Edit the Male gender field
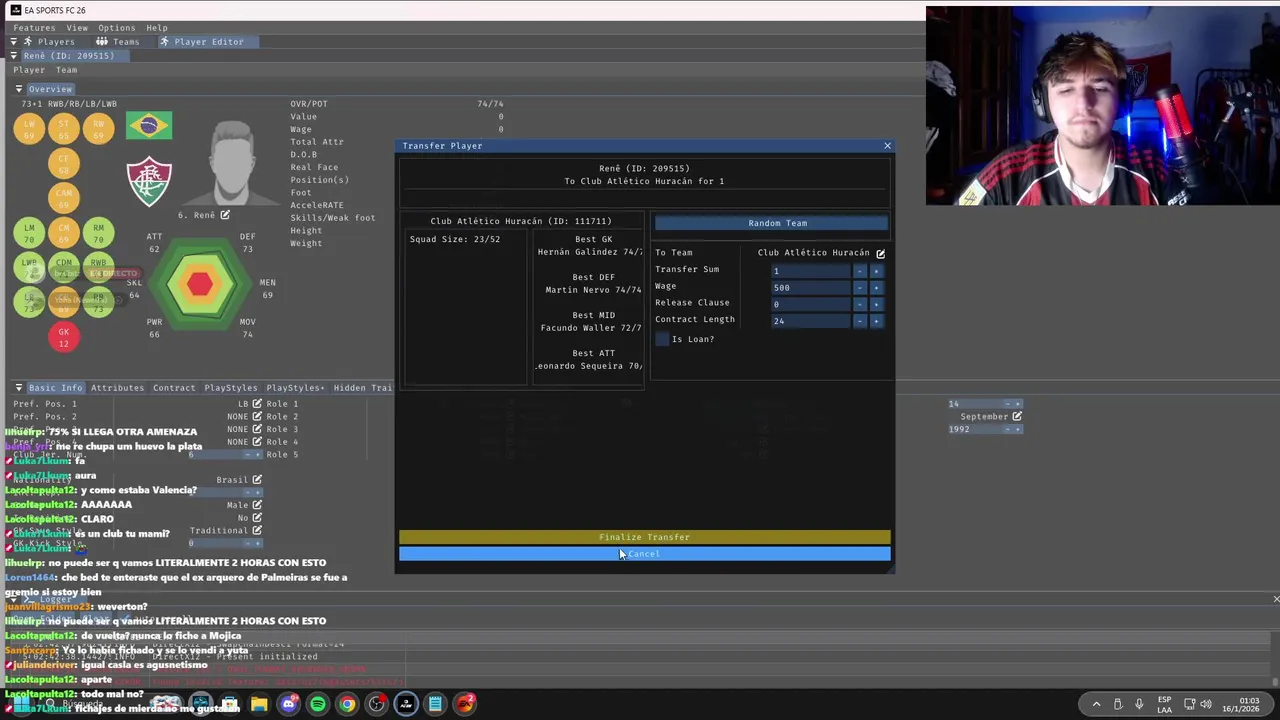This screenshot has width=1280, height=720. click(x=257, y=505)
